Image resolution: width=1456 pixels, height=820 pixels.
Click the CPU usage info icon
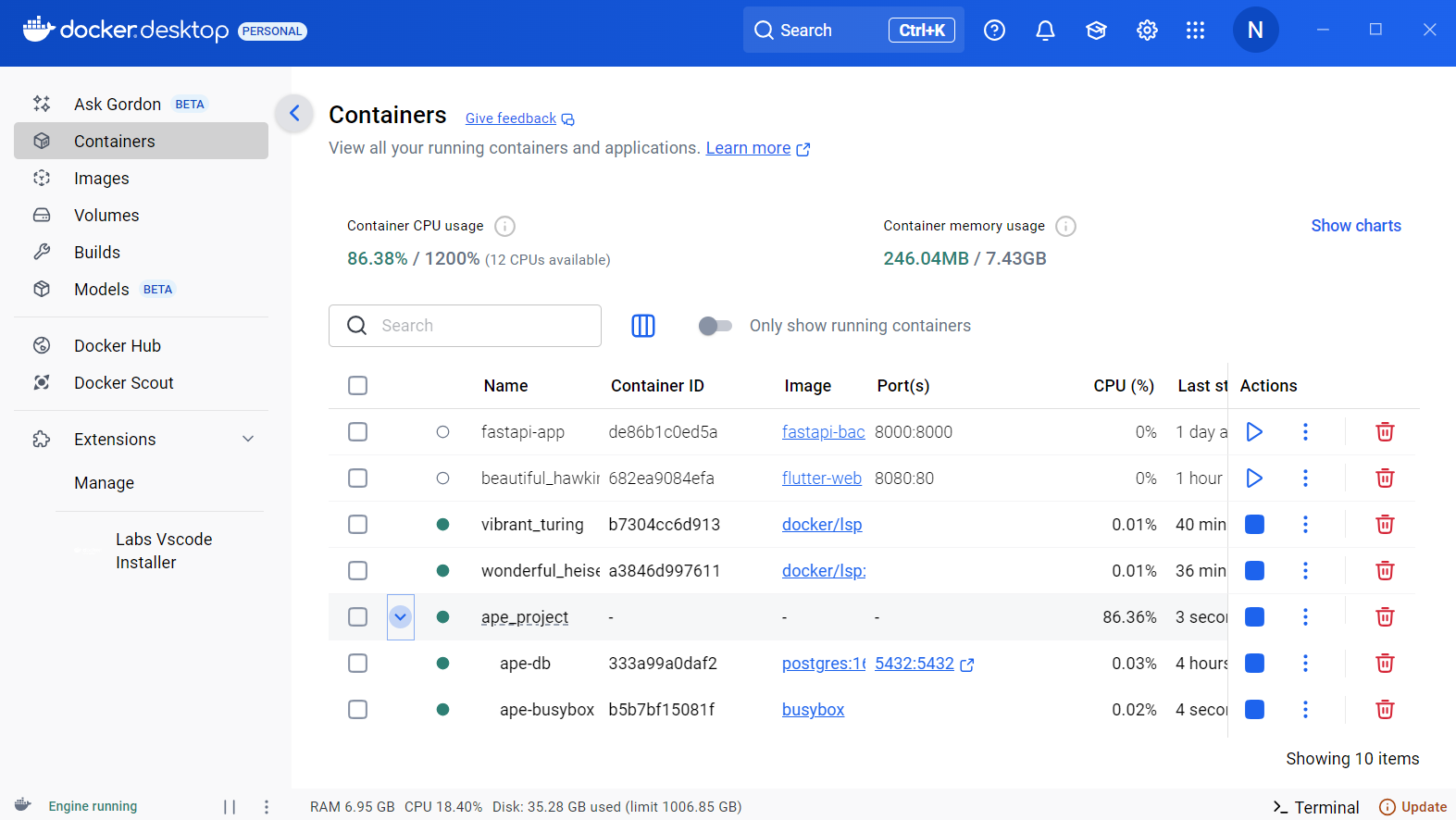(x=504, y=226)
